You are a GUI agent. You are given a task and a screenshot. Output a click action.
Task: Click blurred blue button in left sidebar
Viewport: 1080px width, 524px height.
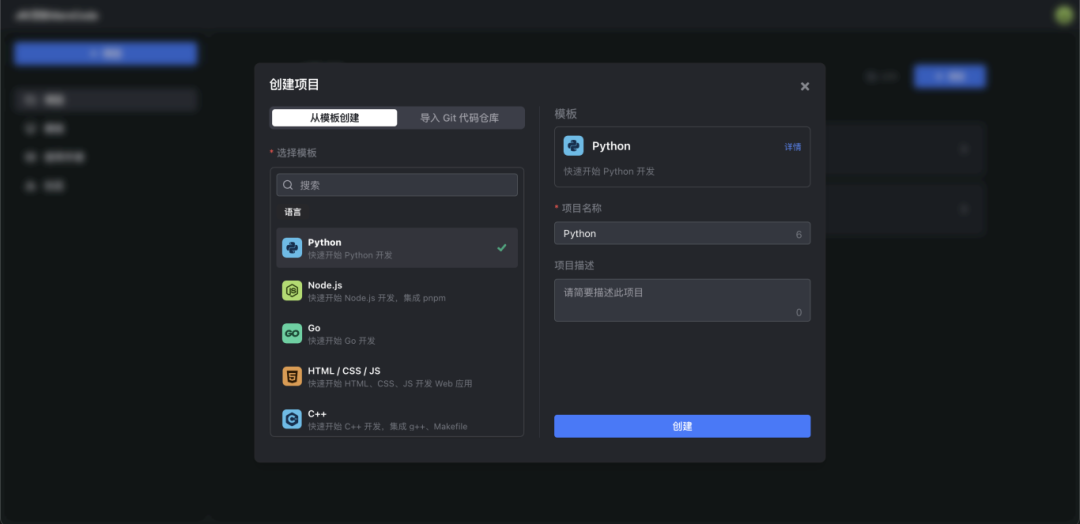coord(105,53)
